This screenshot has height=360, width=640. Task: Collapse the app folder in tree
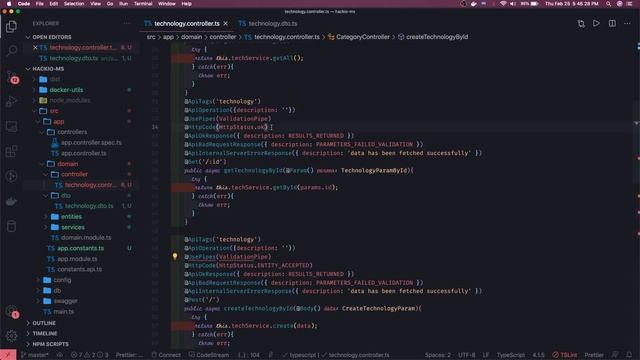[x=58, y=122]
